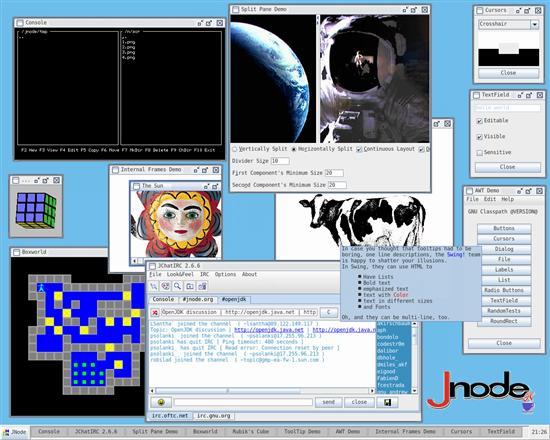Iconify the Split Pane Demo window
Viewport: 550px width, 440px height.
(405, 10)
